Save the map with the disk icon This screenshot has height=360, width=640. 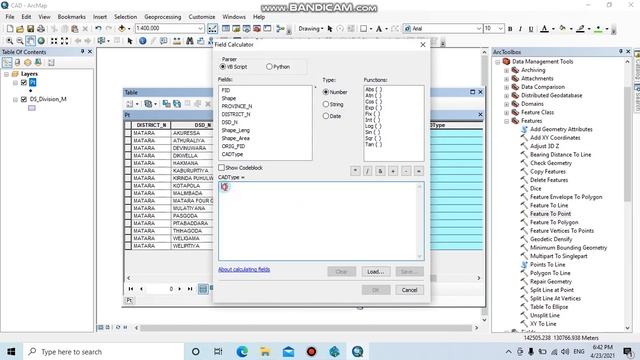click(30, 29)
